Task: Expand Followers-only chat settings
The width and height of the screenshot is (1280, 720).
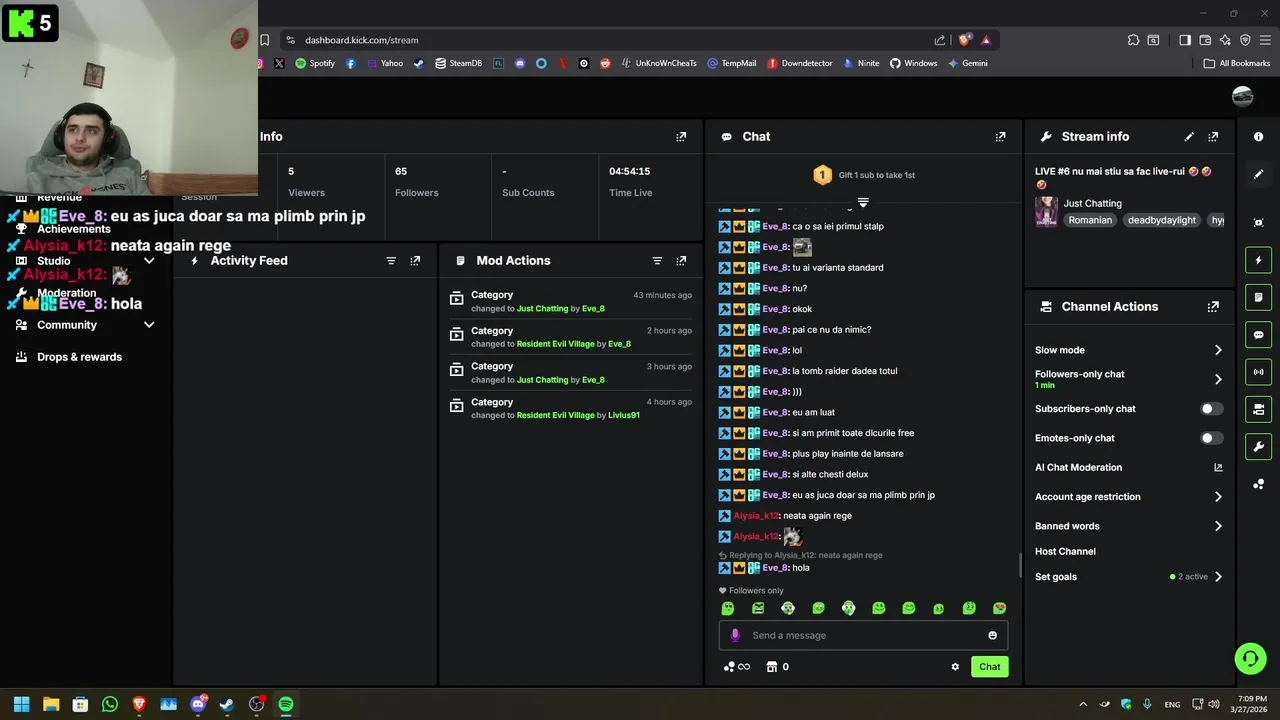Action: 1218,379
